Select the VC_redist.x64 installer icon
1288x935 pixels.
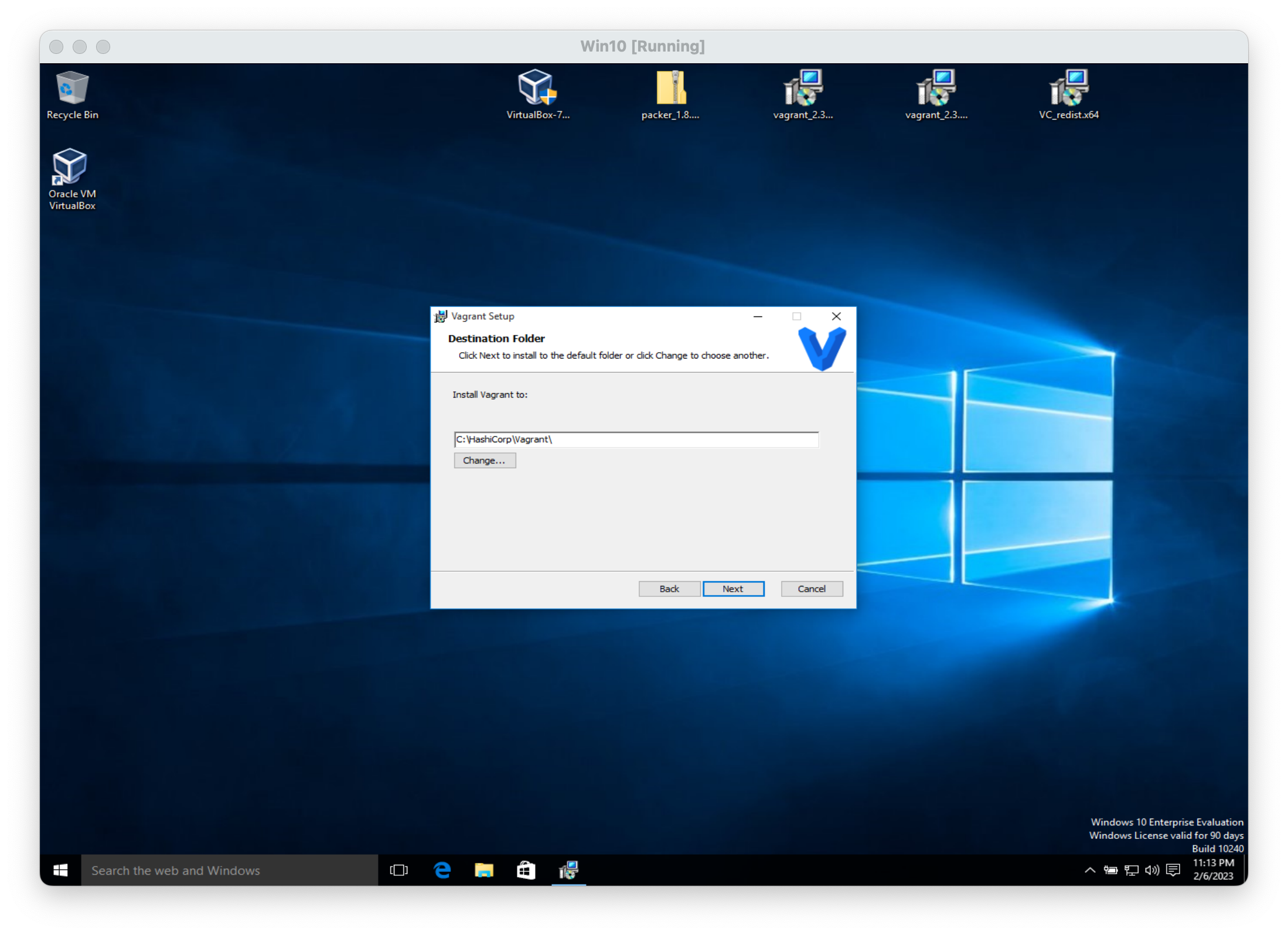coord(1068,94)
